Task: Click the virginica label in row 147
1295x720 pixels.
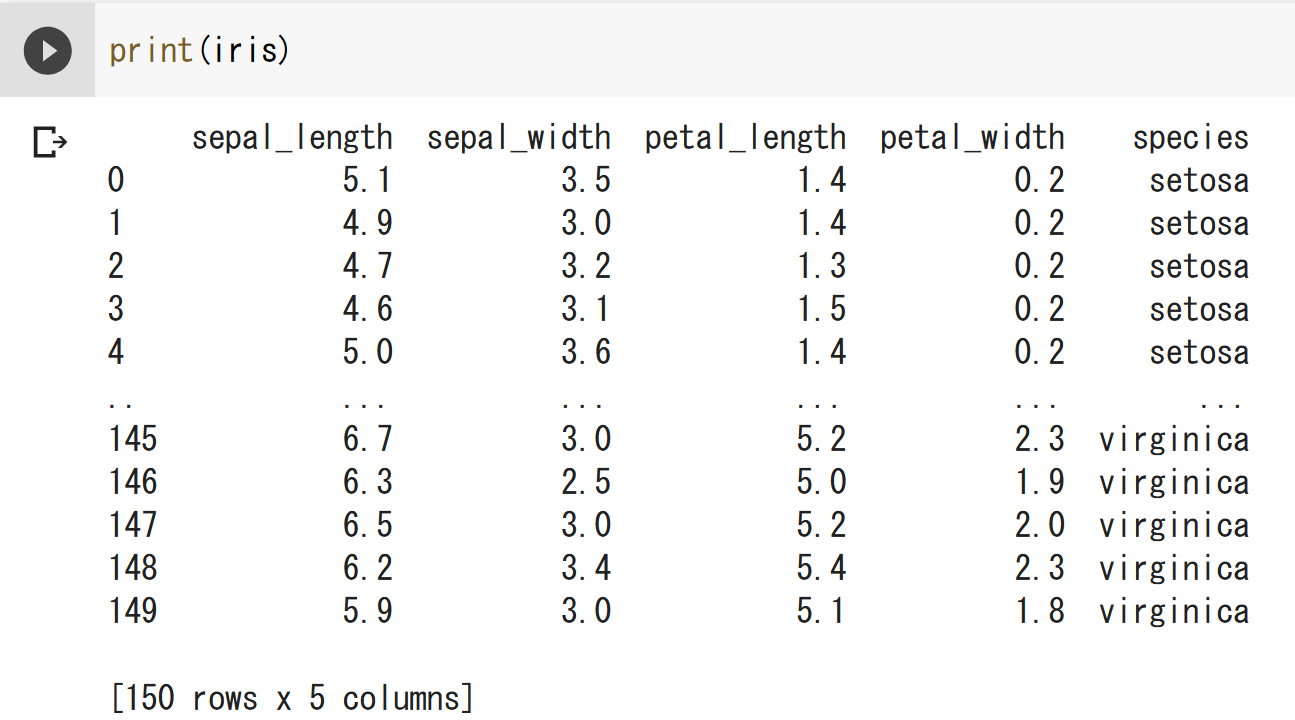Action: (1174, 525)
